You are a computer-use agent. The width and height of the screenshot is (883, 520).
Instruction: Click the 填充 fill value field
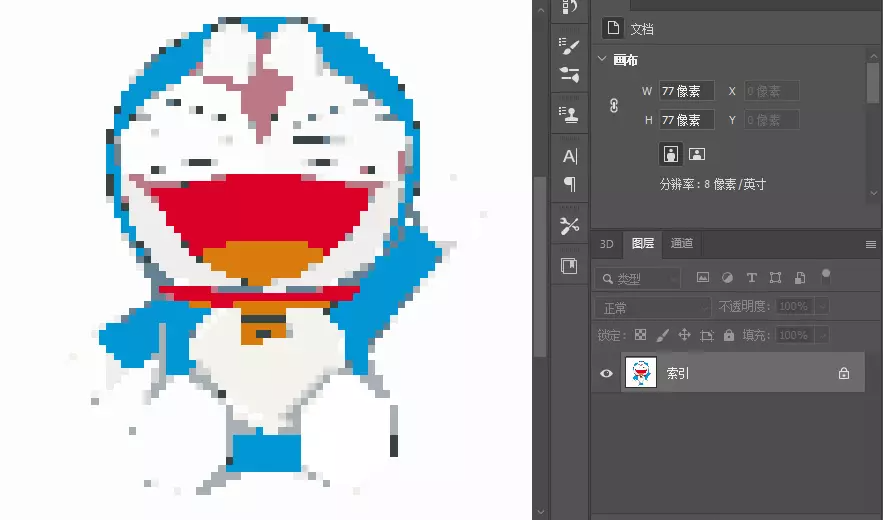pyautogui.click(x=793, y=335)
